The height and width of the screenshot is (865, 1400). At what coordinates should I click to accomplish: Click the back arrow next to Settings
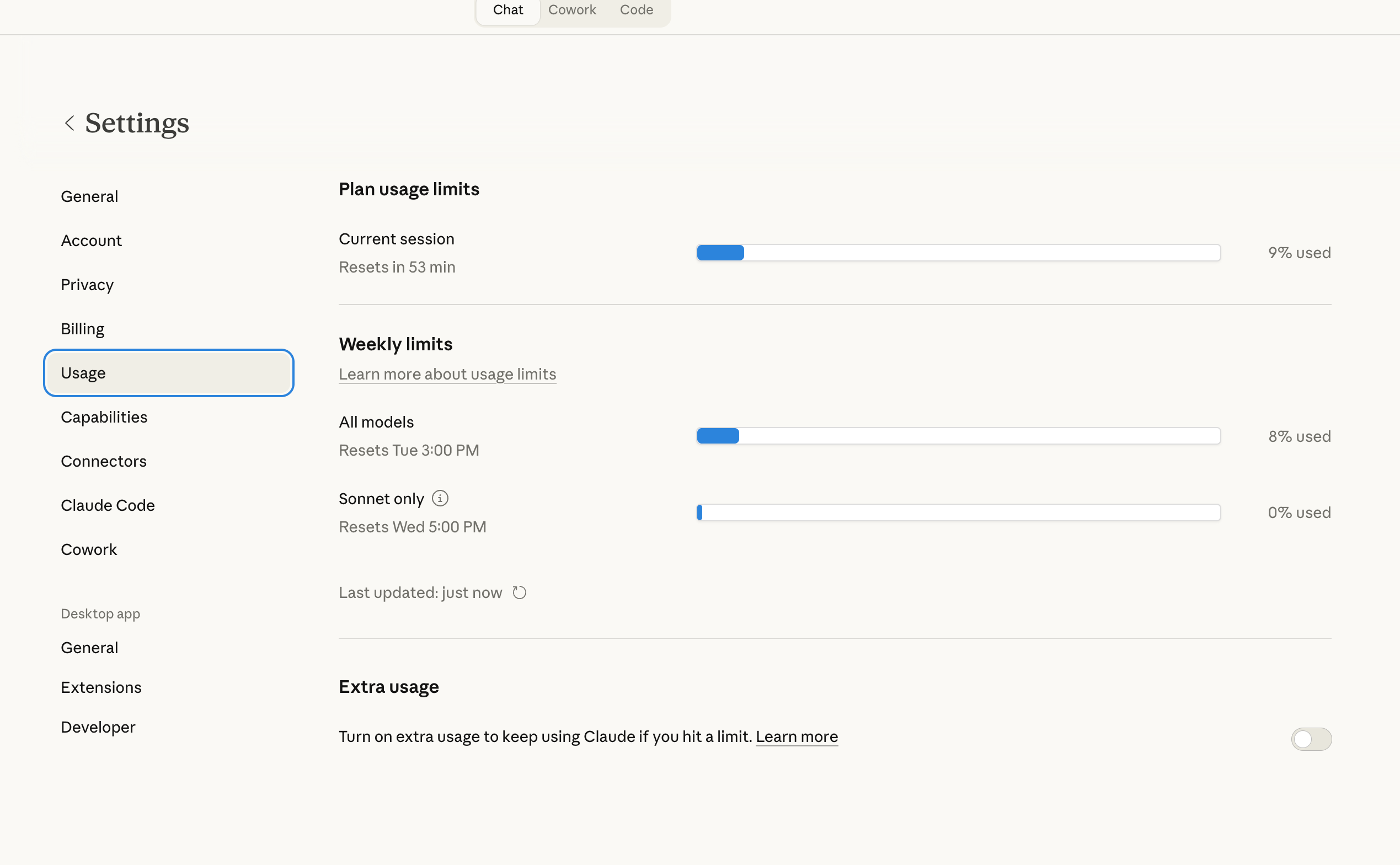pos(69,123)
